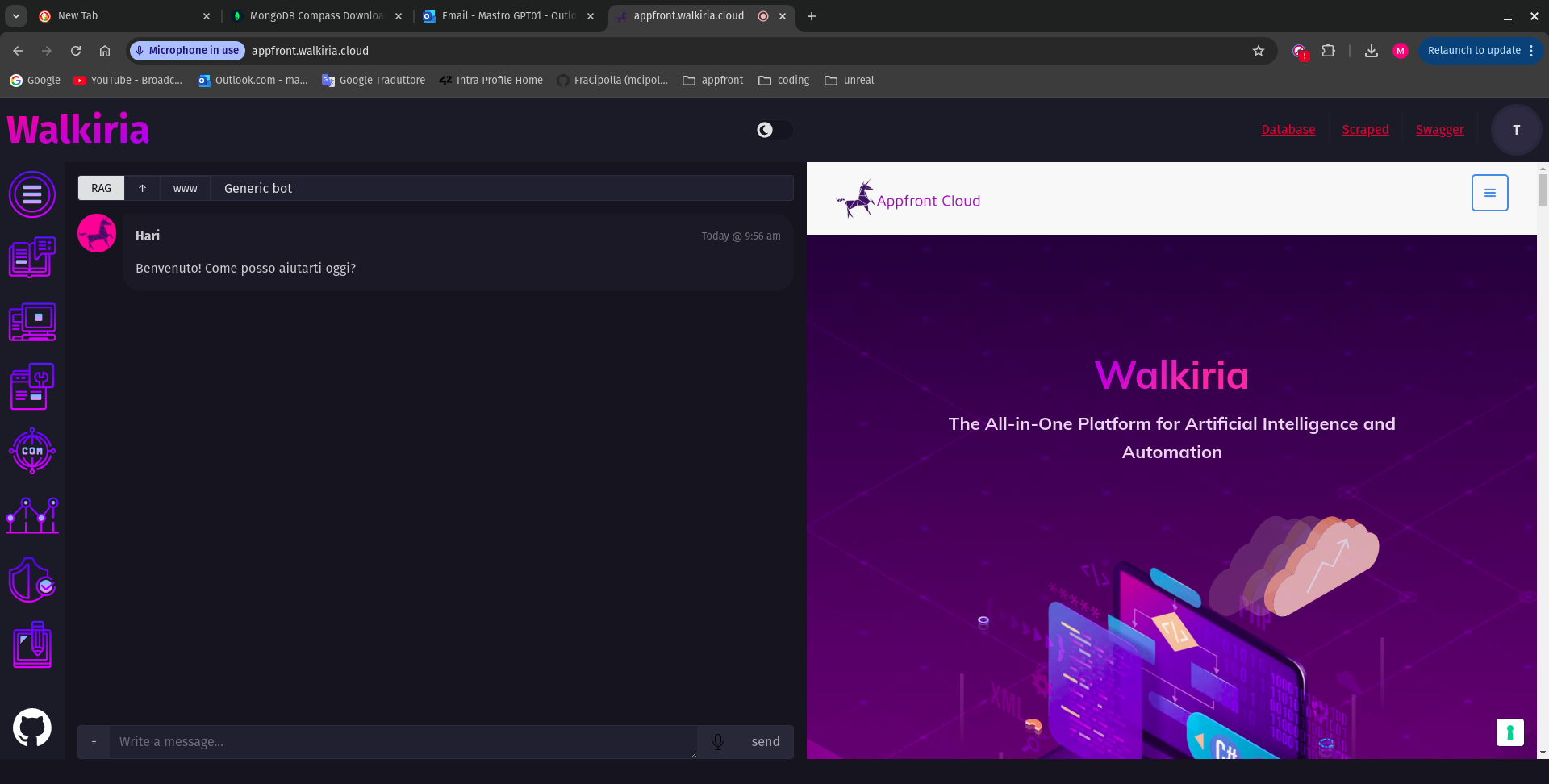
Task: Click the 'Today @ 9:56 am' timestamp
Action: 741,236
